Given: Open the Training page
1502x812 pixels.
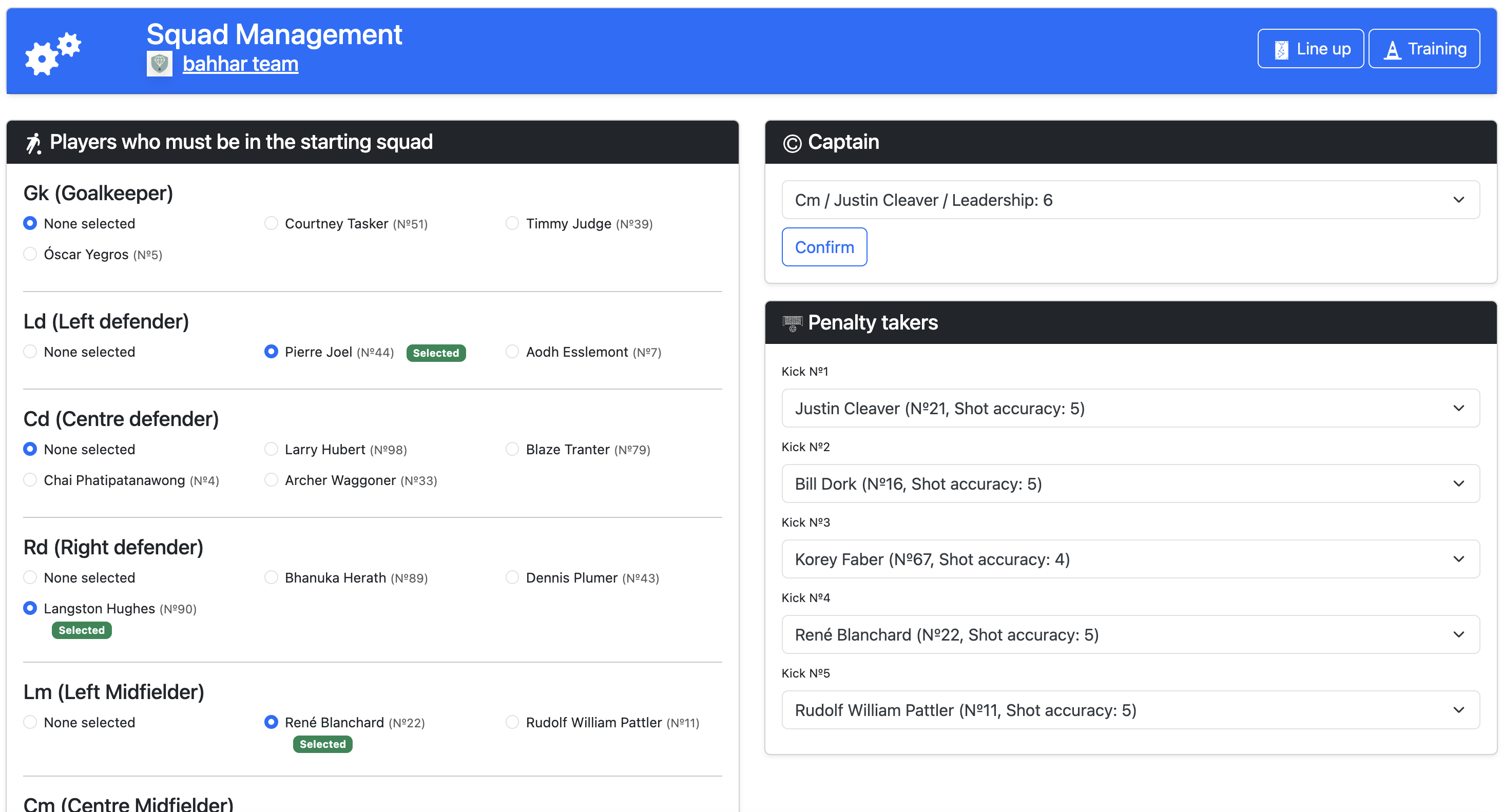Looking at the screenshot, I should coord(1424,48).
